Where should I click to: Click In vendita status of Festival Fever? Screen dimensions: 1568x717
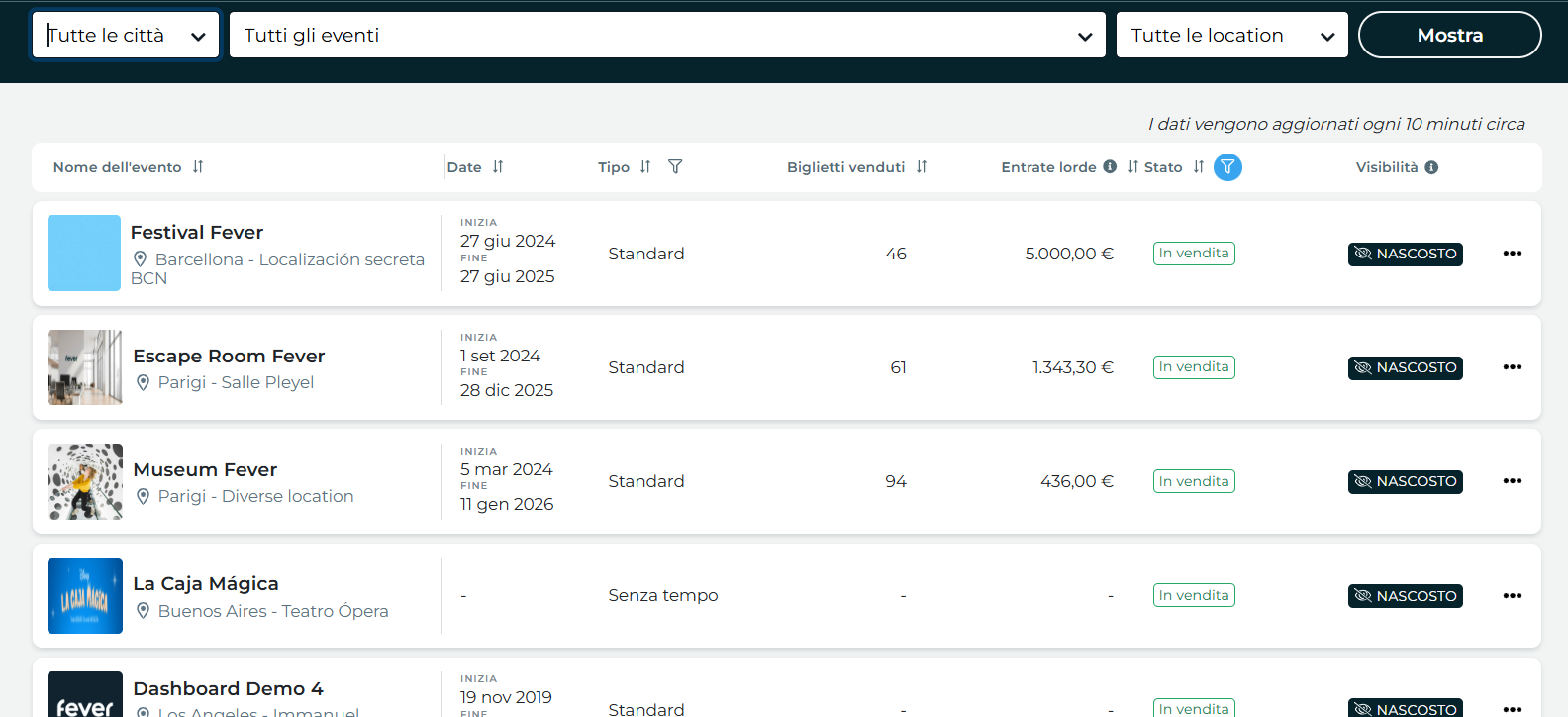[1194, 254]
